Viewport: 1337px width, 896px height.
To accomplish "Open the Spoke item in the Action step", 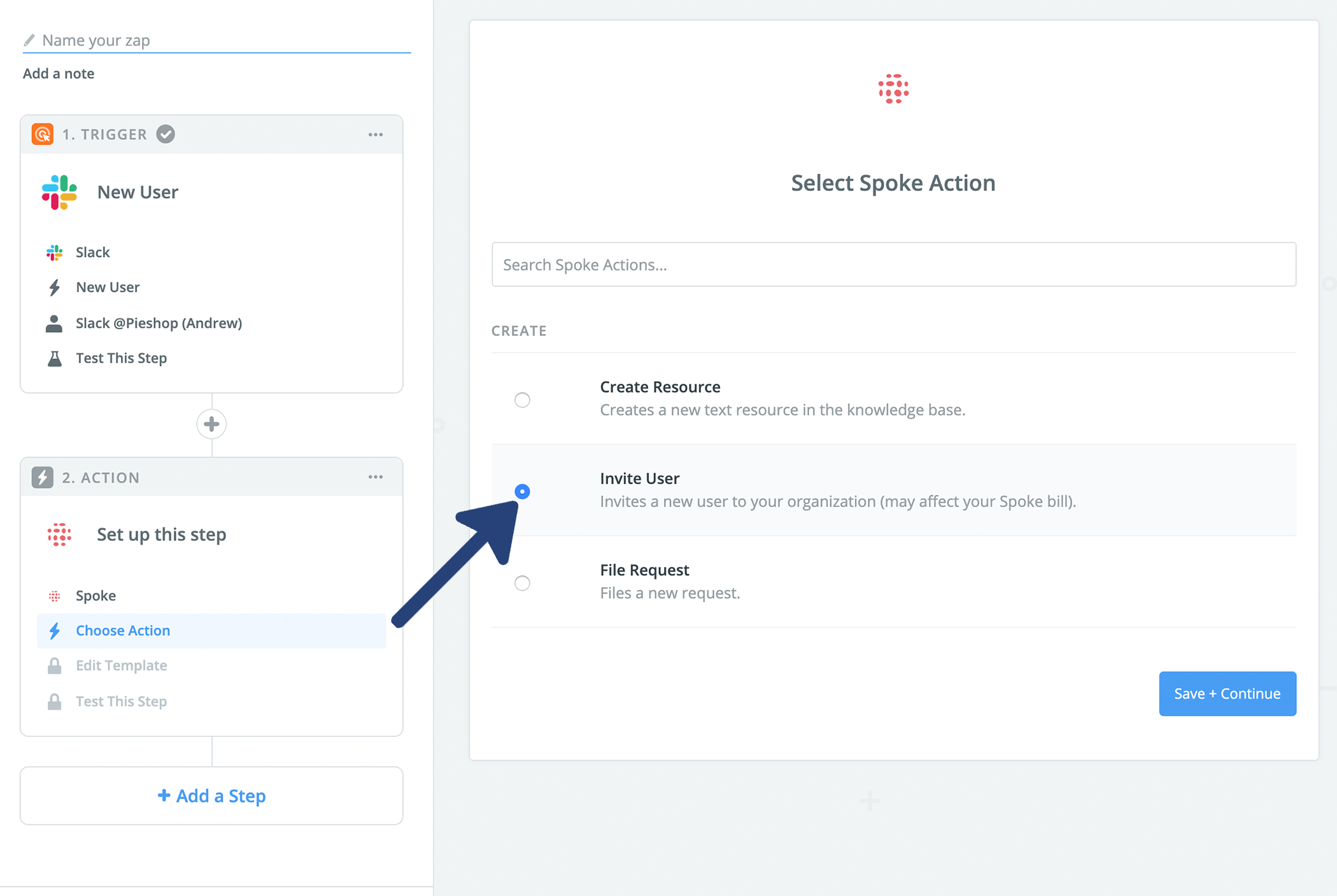I will pos(95,596).
